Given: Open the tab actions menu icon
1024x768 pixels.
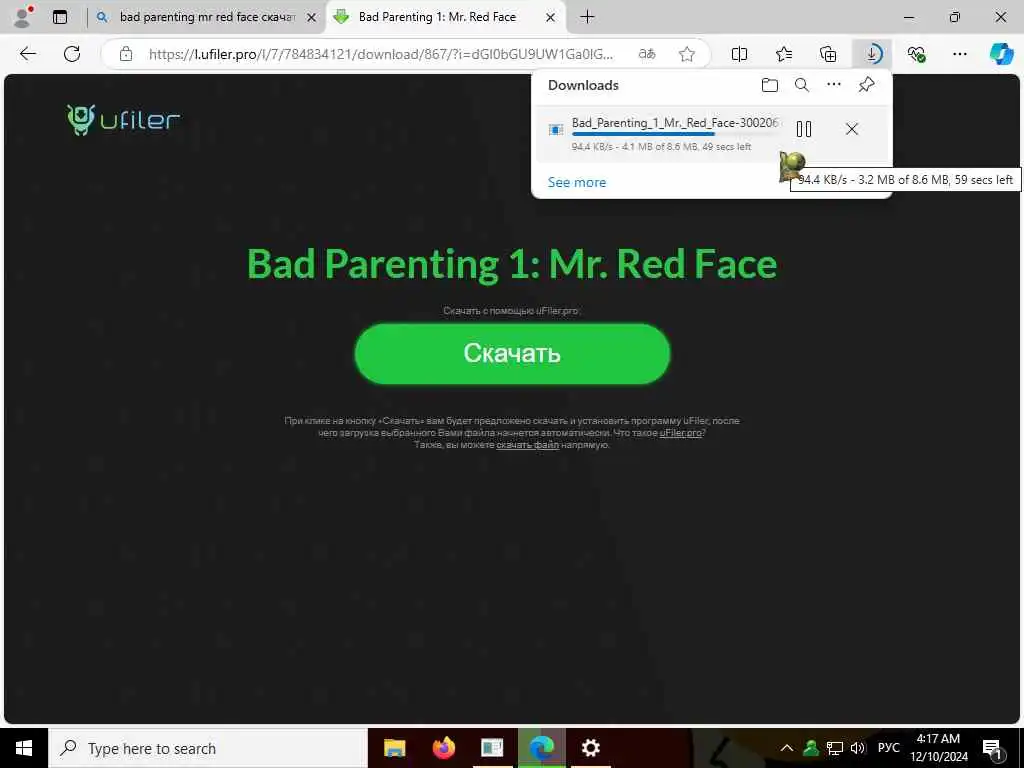Looking at the screenshot, I should (60, 17).
